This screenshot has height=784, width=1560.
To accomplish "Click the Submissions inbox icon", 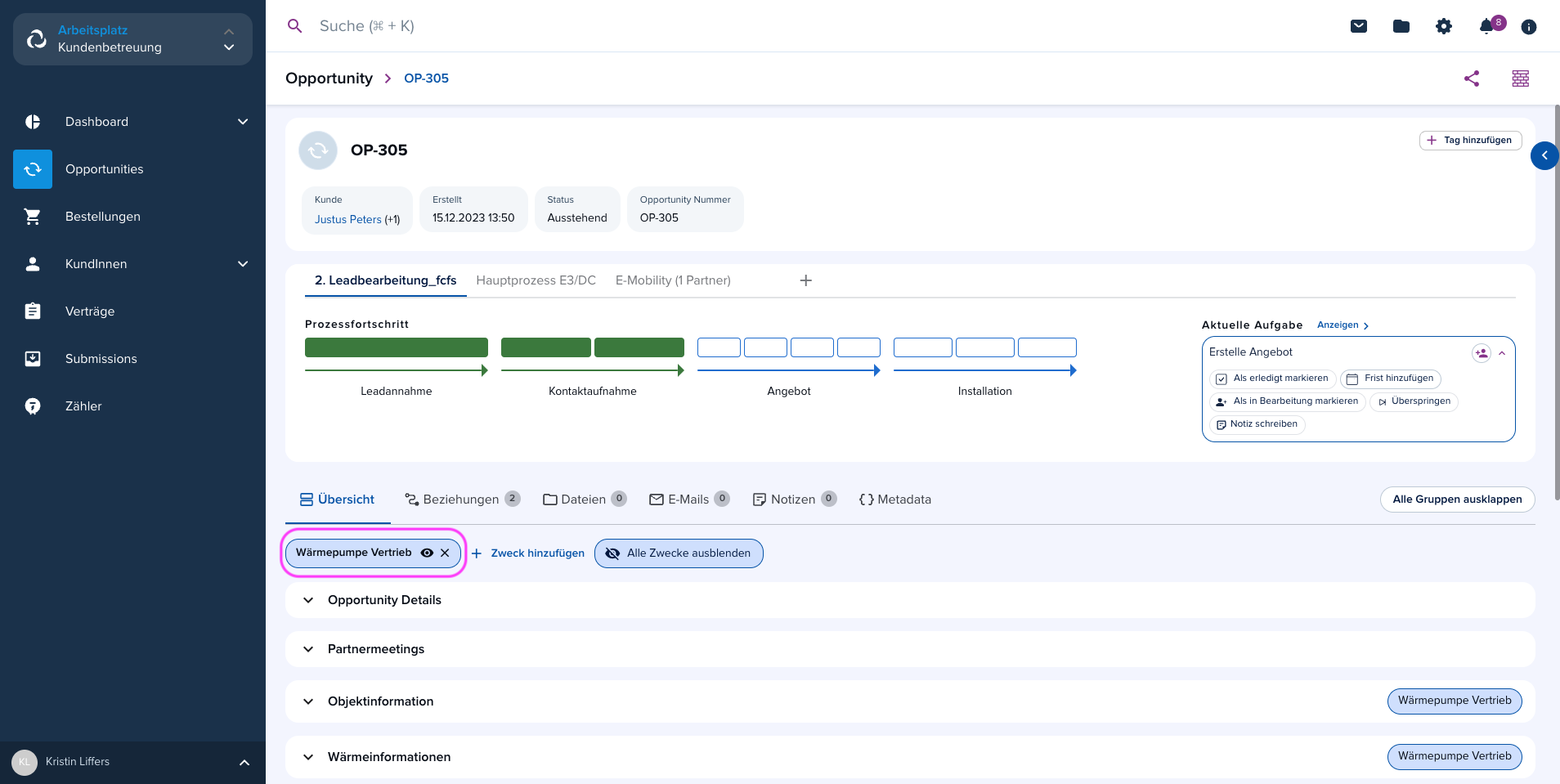I will click(x=33, y=359).
